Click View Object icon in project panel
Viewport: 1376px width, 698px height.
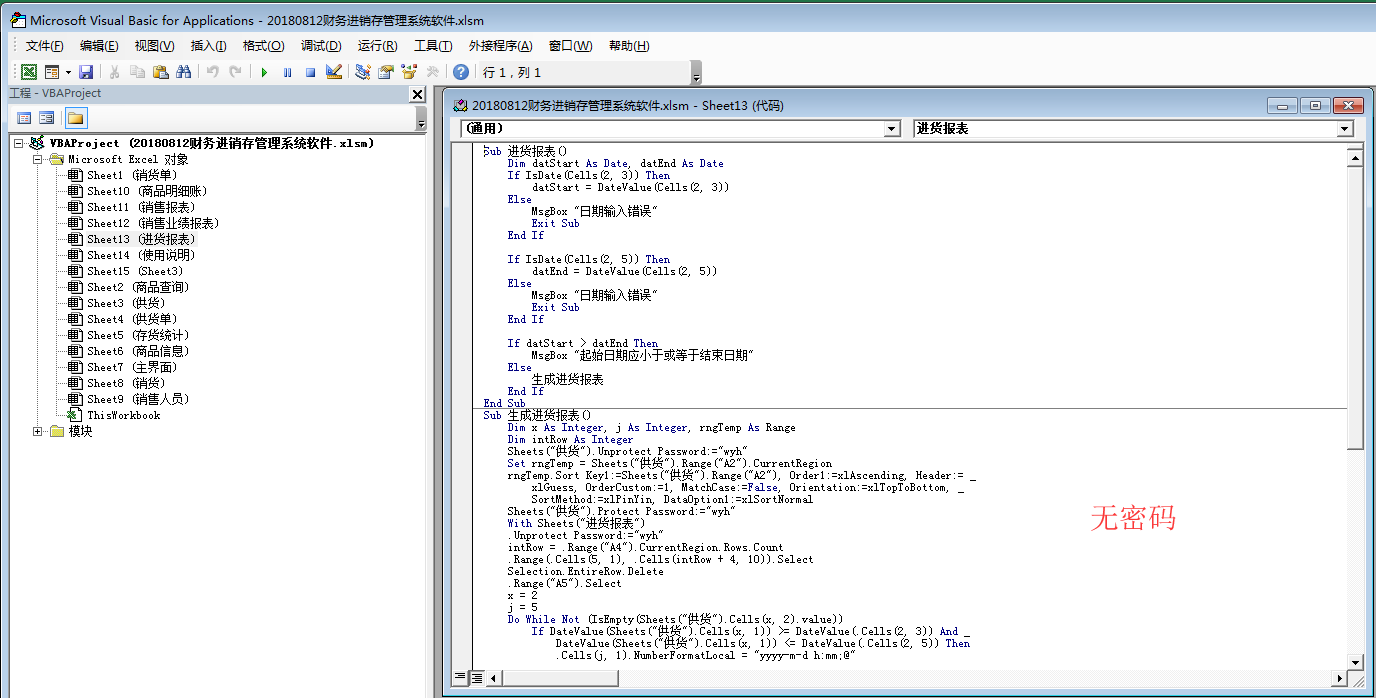(46, 118)
